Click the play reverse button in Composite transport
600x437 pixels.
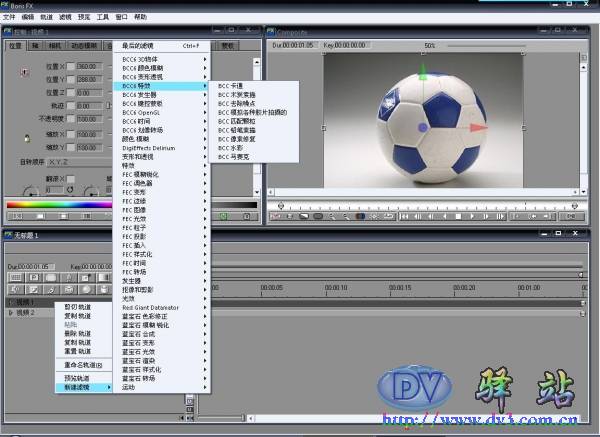[x=445, y=217]
